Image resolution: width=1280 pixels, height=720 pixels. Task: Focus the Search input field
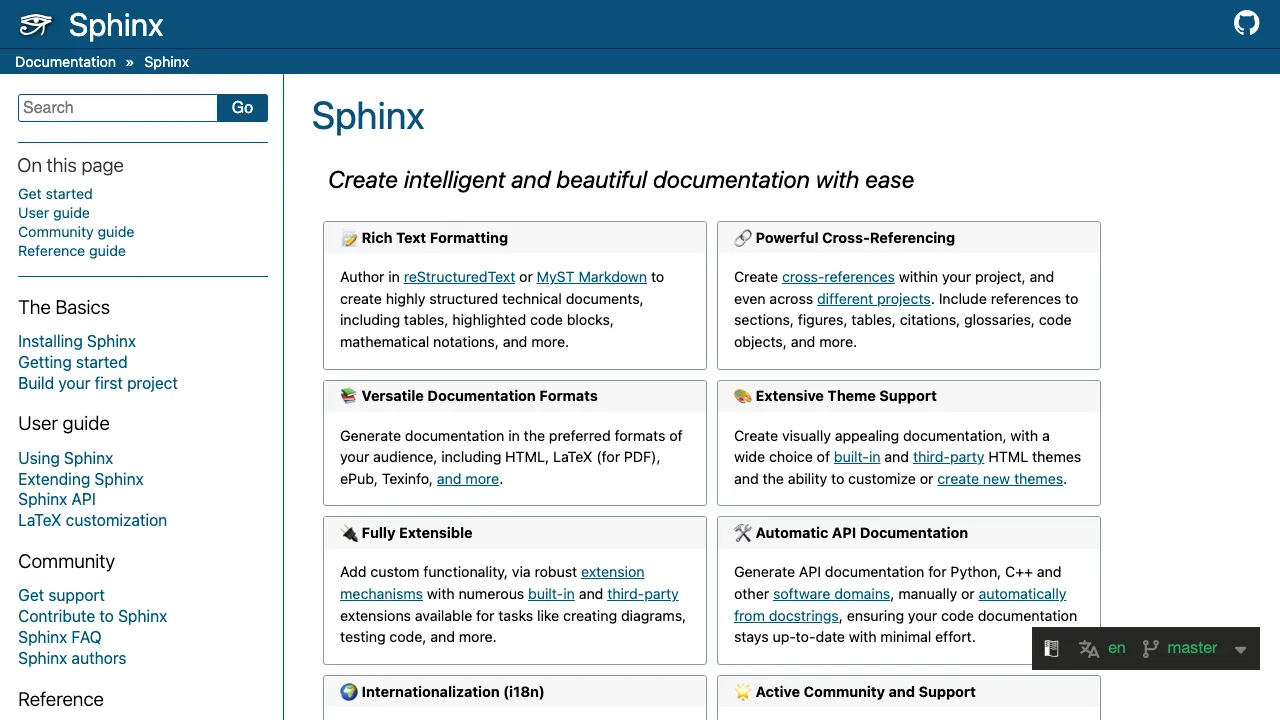[x=118, y=108]
